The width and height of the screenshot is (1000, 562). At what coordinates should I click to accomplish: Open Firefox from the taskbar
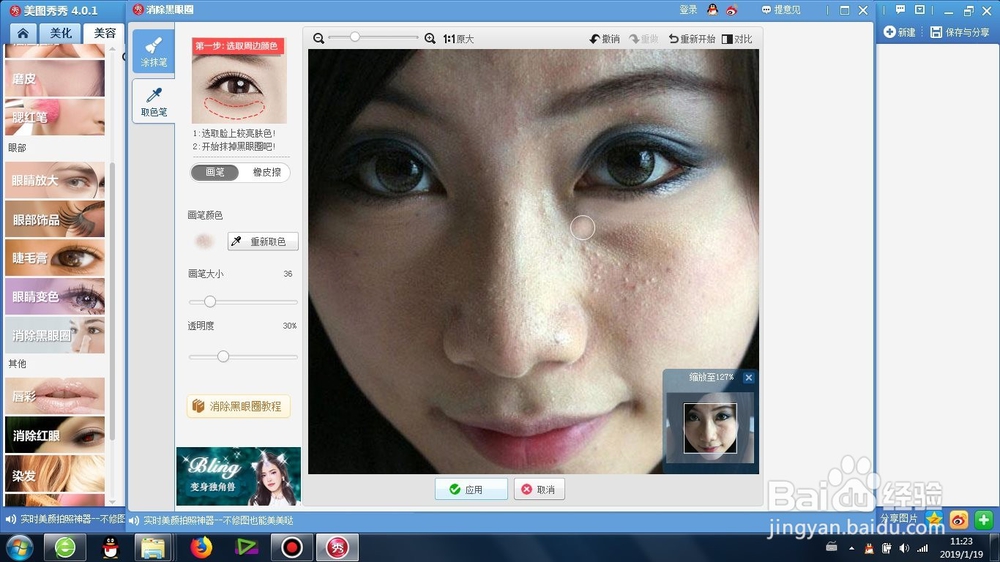(200, 547)
